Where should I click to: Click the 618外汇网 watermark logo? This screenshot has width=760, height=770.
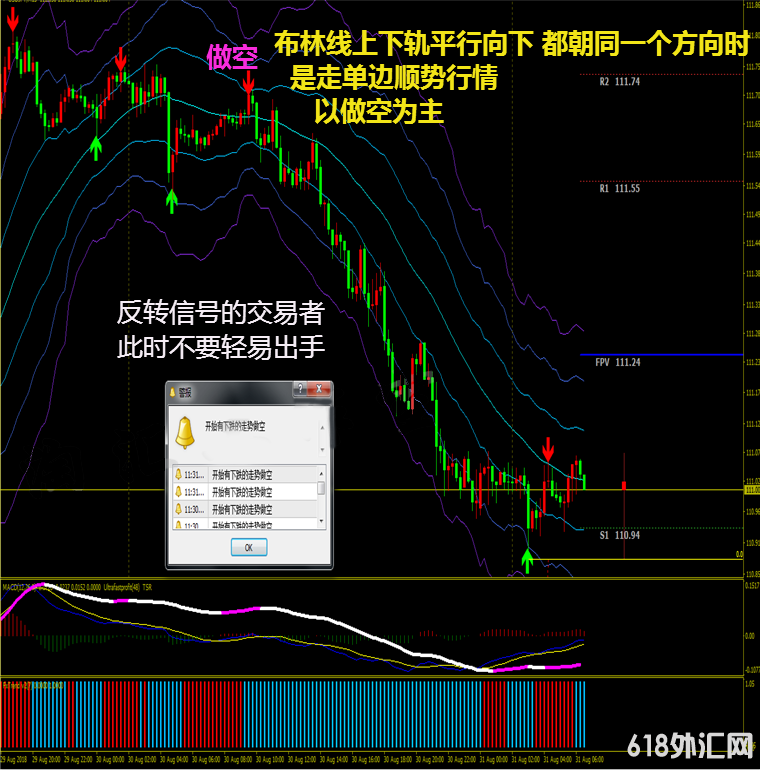pos(690,745)
